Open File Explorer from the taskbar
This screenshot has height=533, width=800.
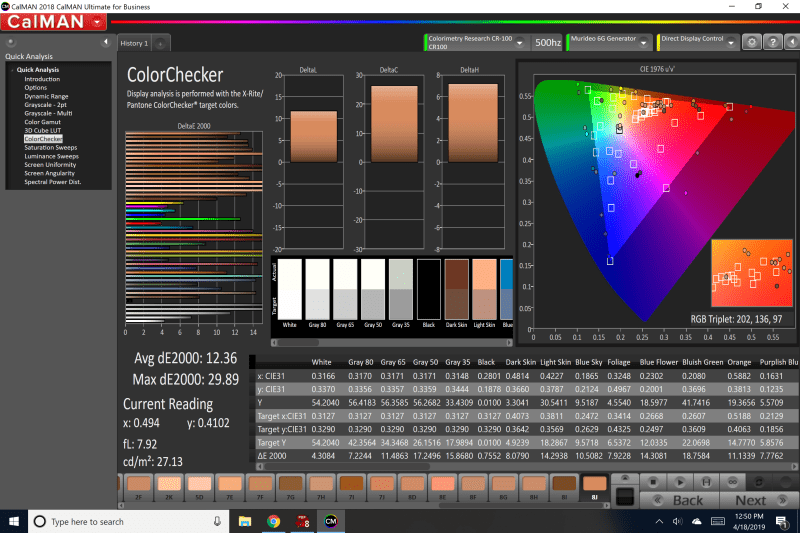(245, 521)
